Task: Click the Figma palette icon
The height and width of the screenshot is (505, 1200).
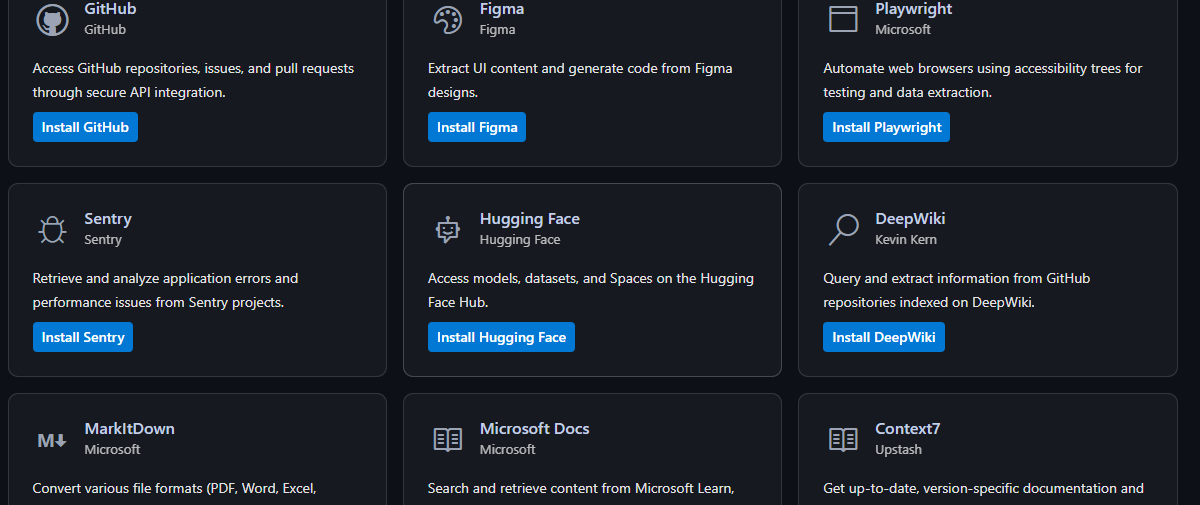Action: [x=447, y=19]
